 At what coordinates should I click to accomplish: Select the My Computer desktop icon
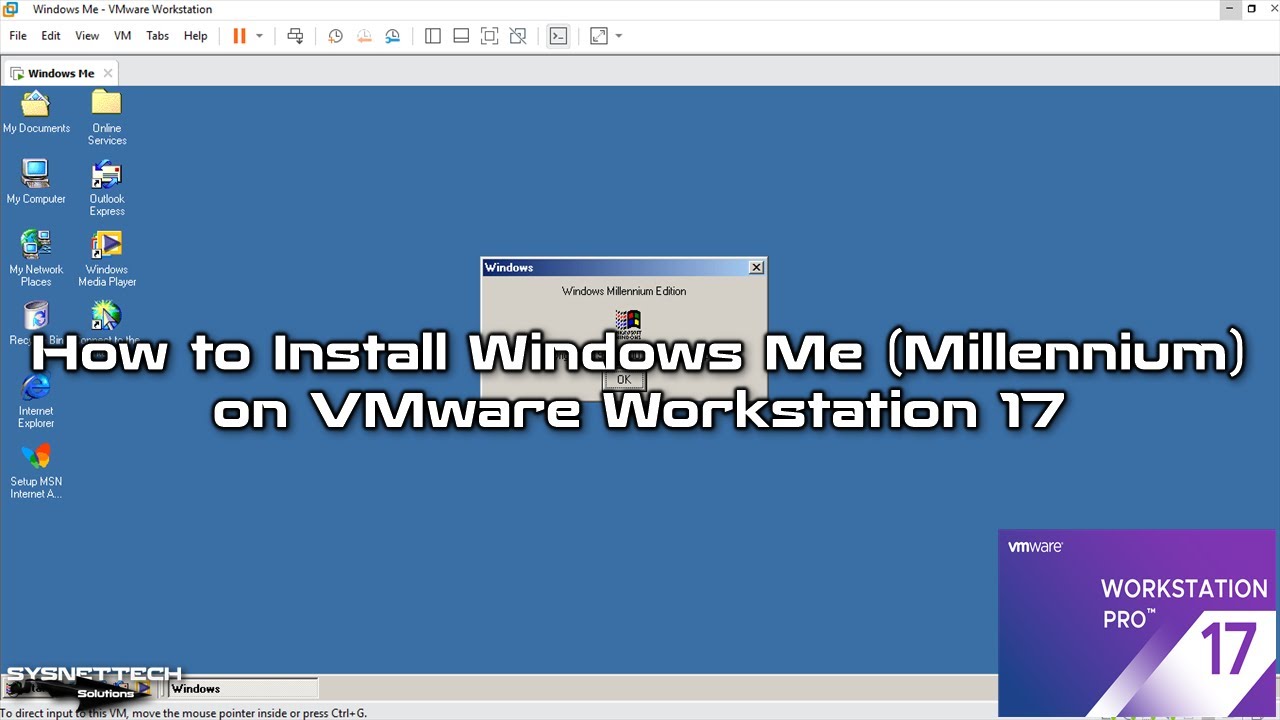(x=36, y=182)
